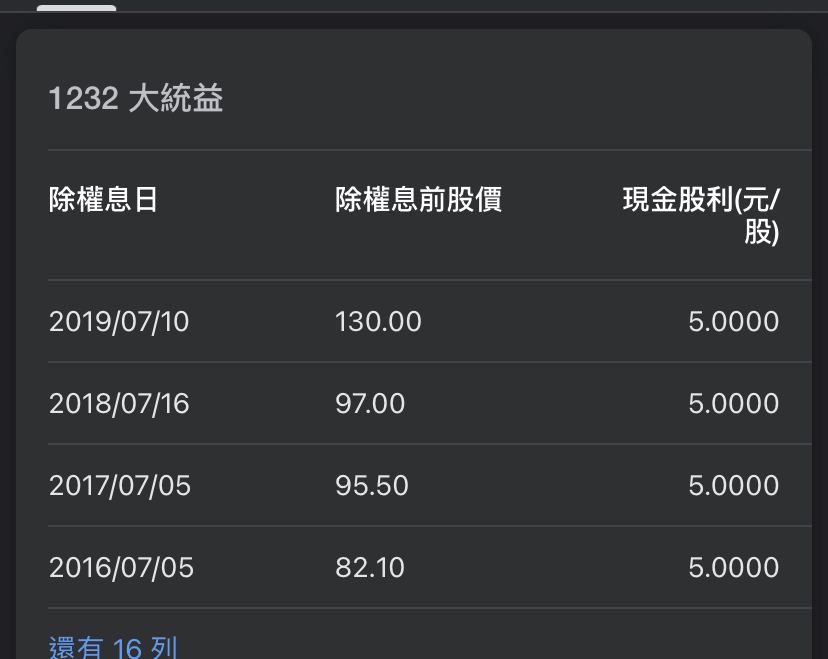Select the 2018/07/16 date cell
Image resolution: width=828 pixels, height=659 pixels.
point(119,404)
